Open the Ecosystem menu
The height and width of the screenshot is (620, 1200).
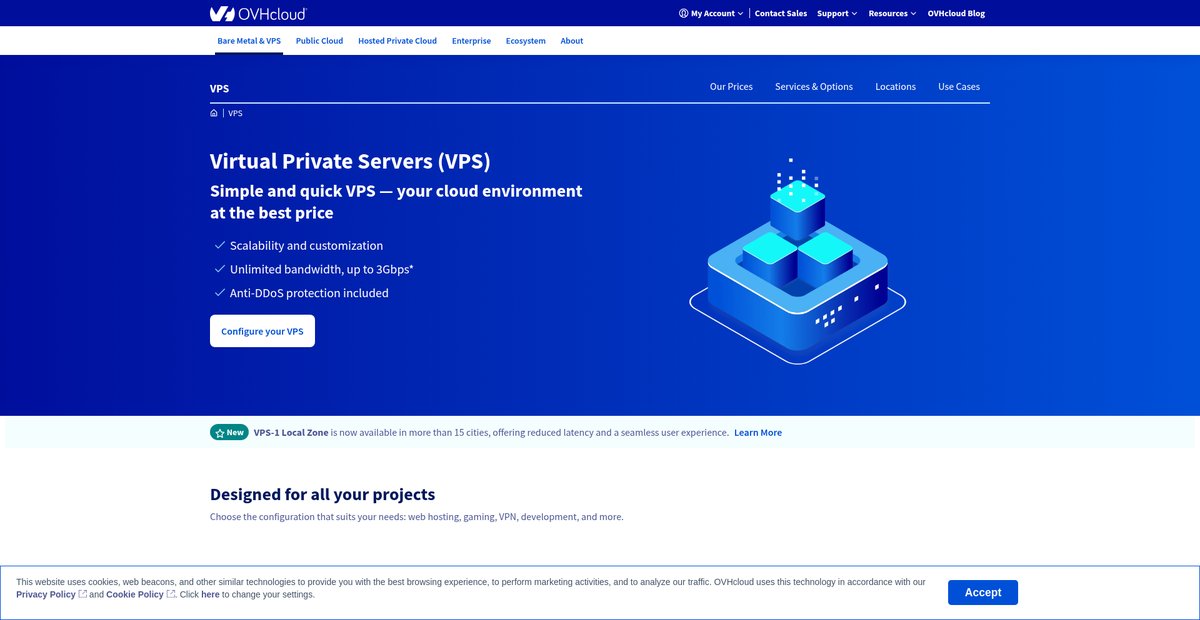pos(526,41)
